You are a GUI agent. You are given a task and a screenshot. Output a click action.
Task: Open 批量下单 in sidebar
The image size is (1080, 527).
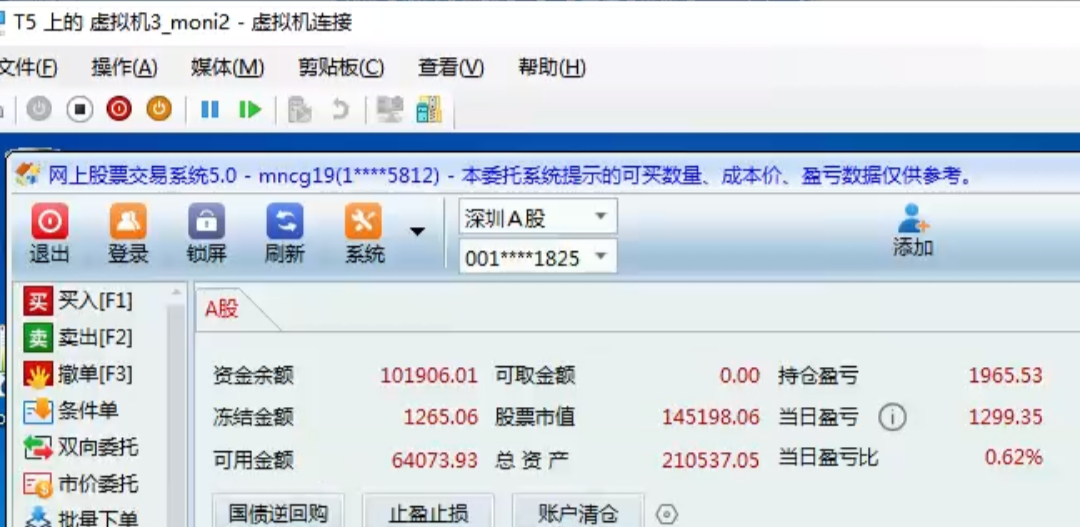point(81,517)
